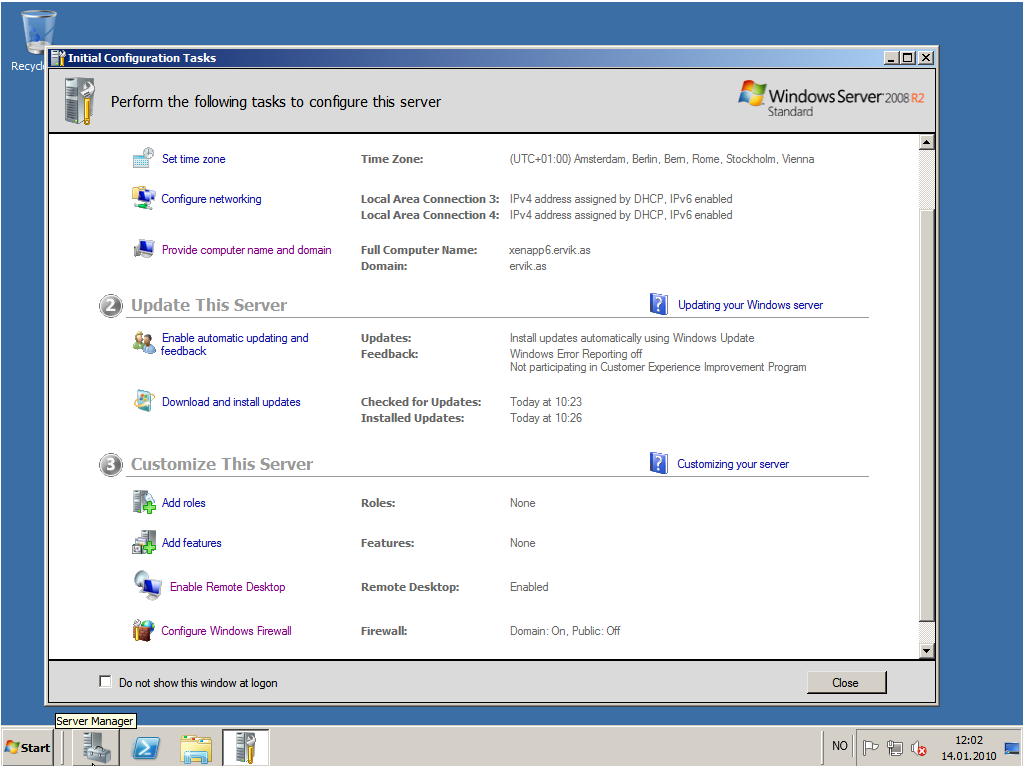Click the Enable Remote Desktop icon
The height and width of the screenshot is (766, 1024).
tap(148, 585)
